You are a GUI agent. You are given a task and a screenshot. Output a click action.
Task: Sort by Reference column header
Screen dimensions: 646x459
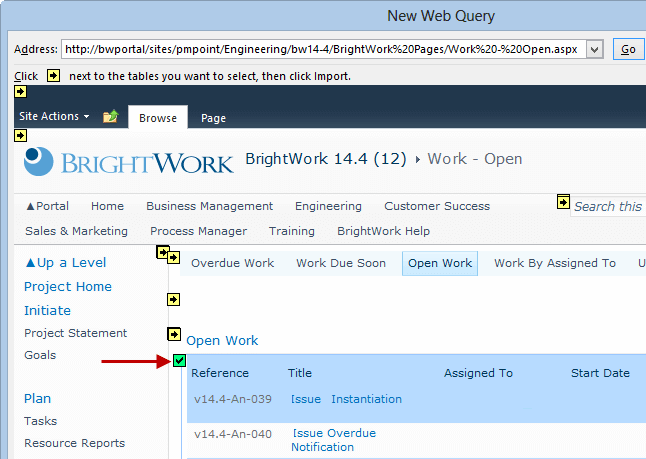click(x=220, y=373)
